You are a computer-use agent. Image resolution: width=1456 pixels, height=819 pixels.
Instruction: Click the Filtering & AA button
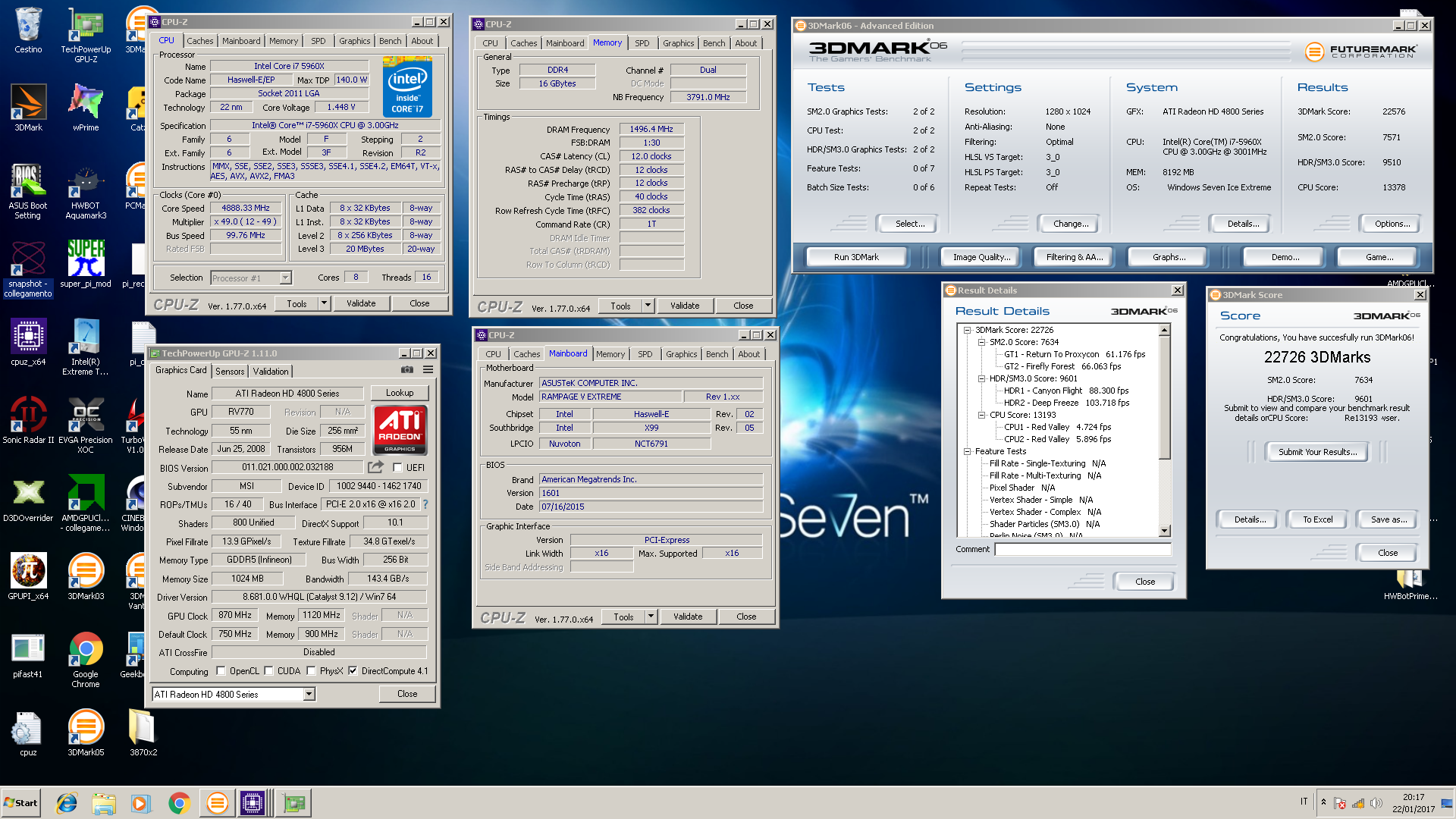point(1075,257)
